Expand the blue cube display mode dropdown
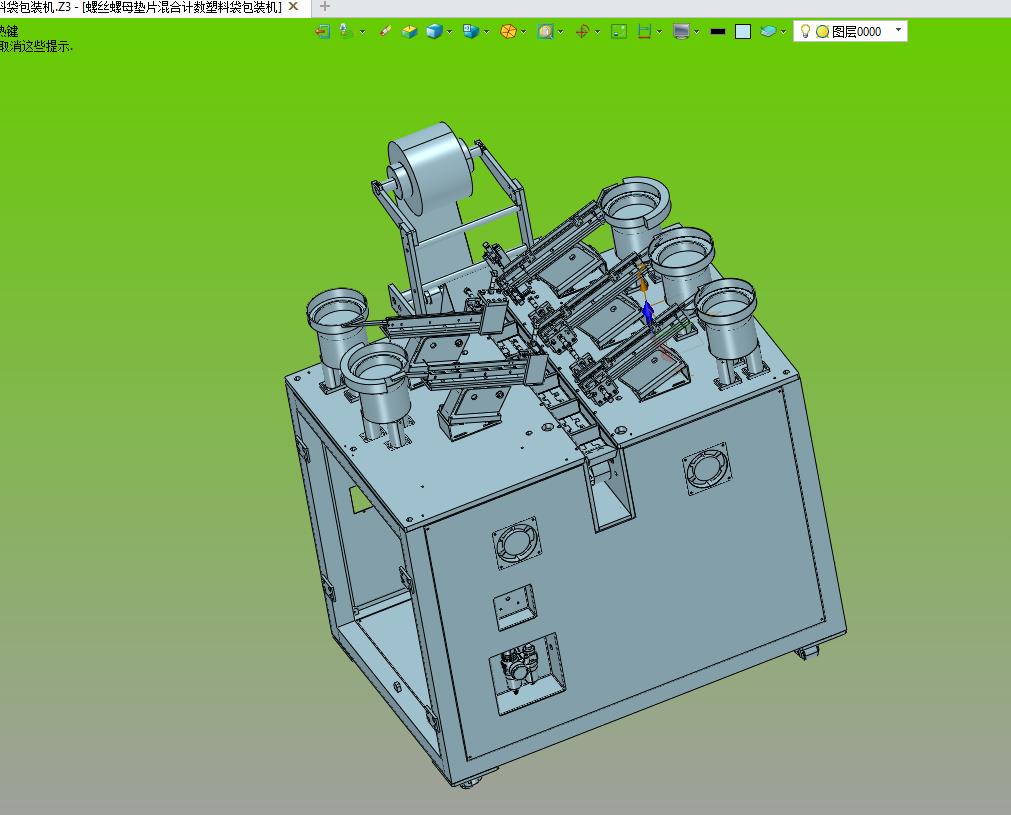Image resolution: width=1011 pixels, height=815 pixels. pyautogui.click(x=449, y=32)
